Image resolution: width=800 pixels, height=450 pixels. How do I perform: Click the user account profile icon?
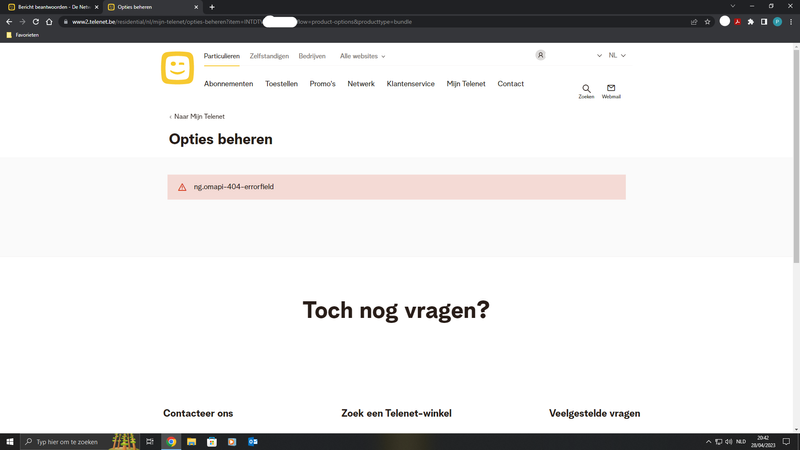540,56
